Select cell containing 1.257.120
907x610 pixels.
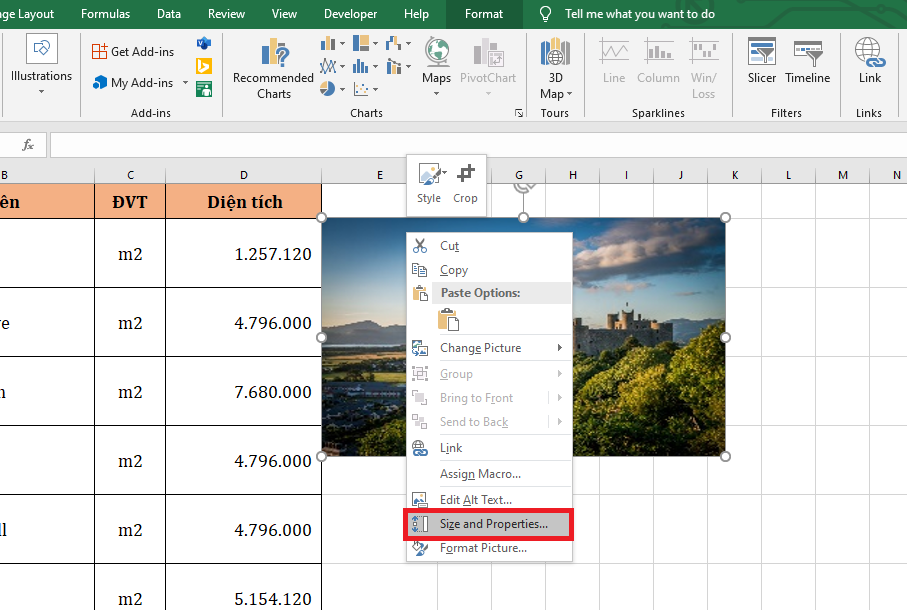click(243, 254)
